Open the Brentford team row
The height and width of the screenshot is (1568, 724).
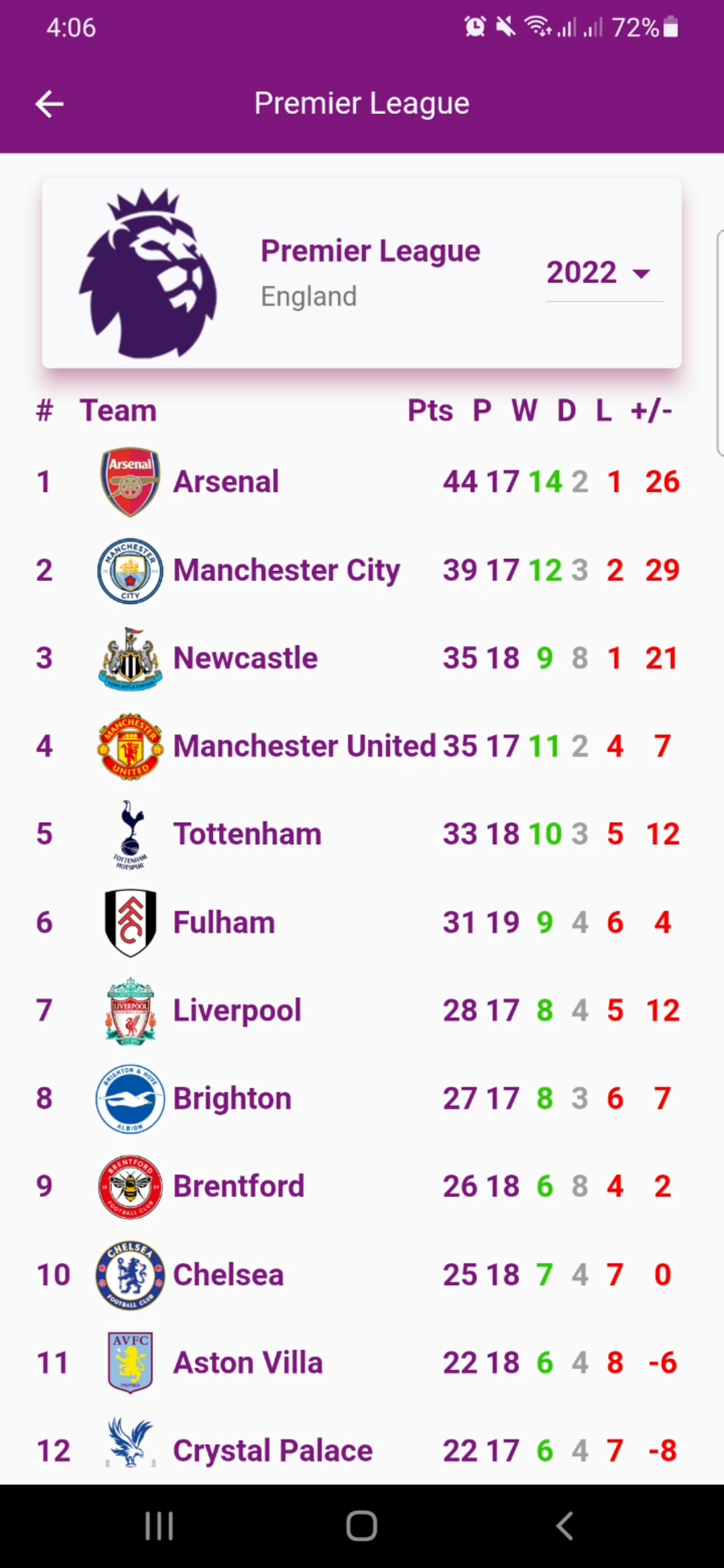362,1187
